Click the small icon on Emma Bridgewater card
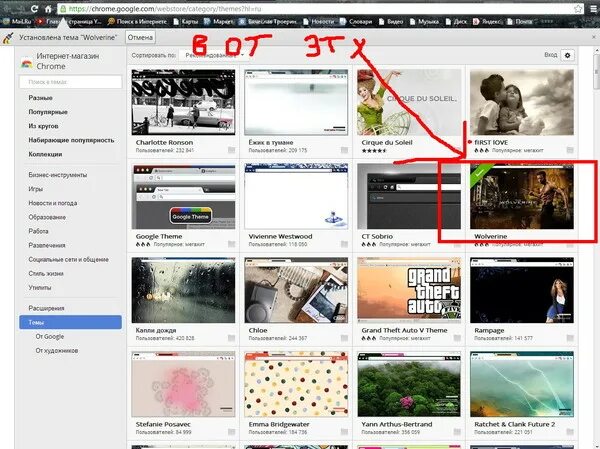 click(344, 432)
